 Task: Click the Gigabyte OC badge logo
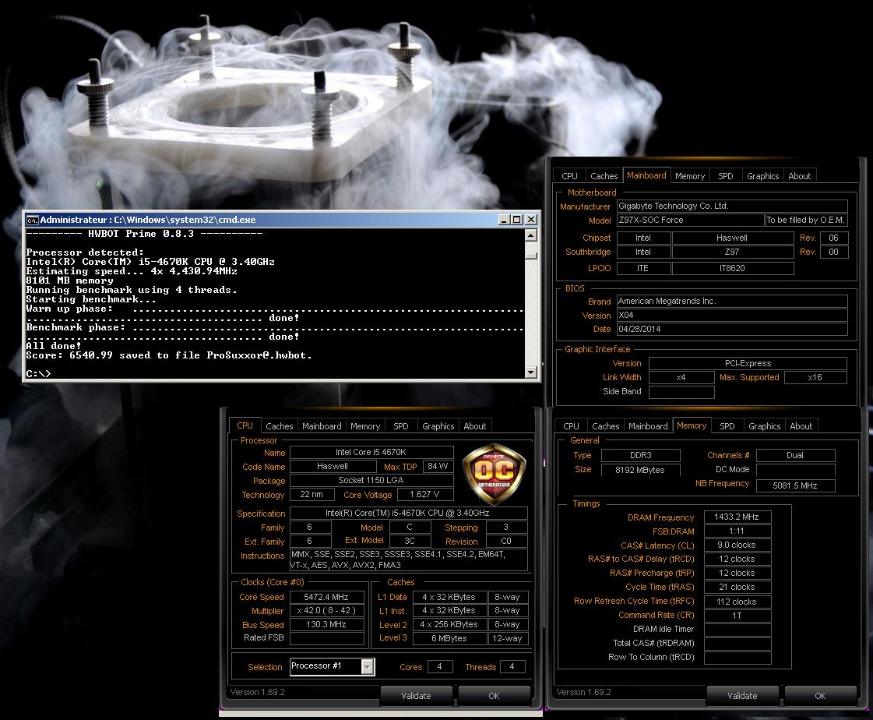pyautogui.click(x=494, y=473)
